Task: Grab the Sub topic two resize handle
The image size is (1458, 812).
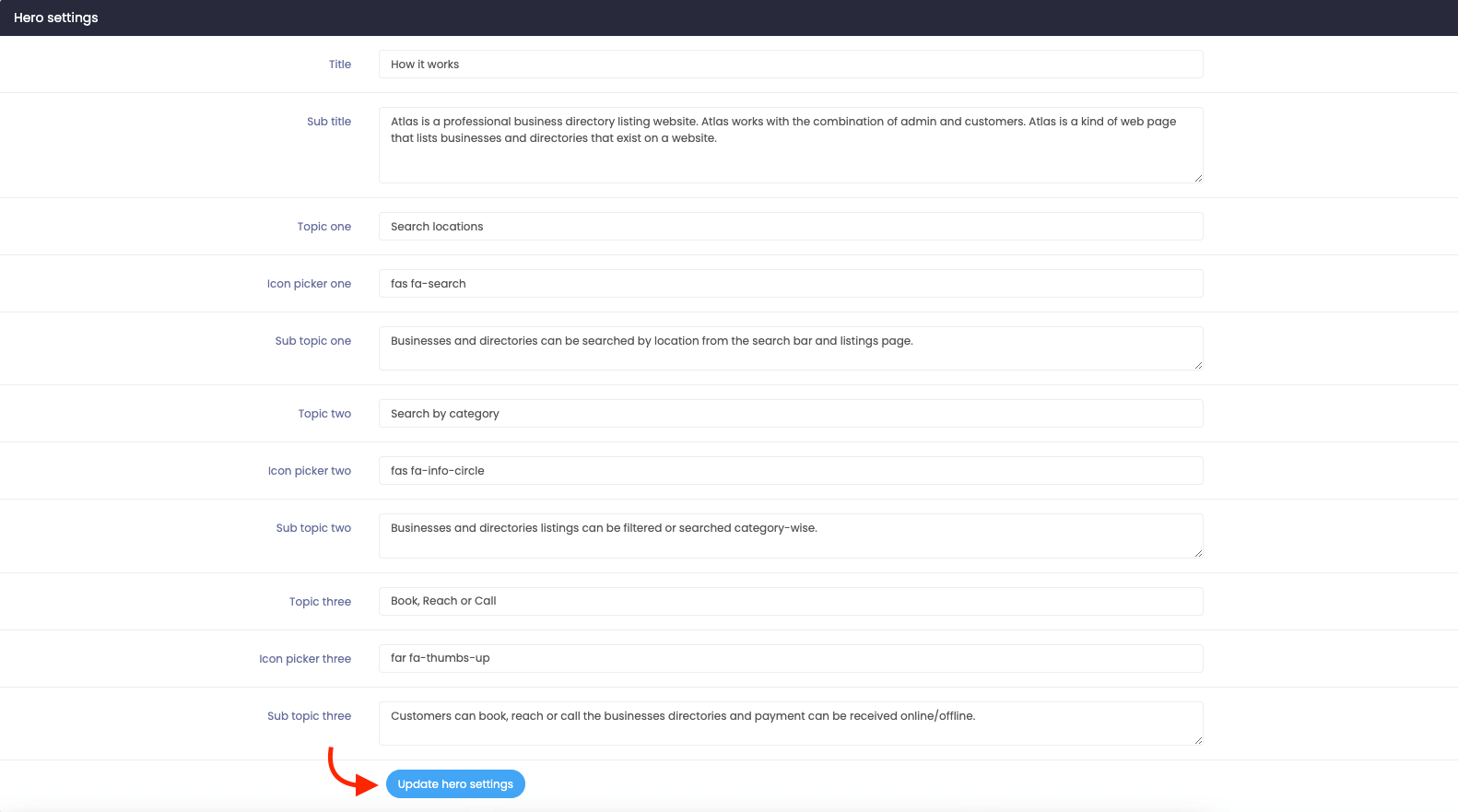Action: [x=1198, y=553]
